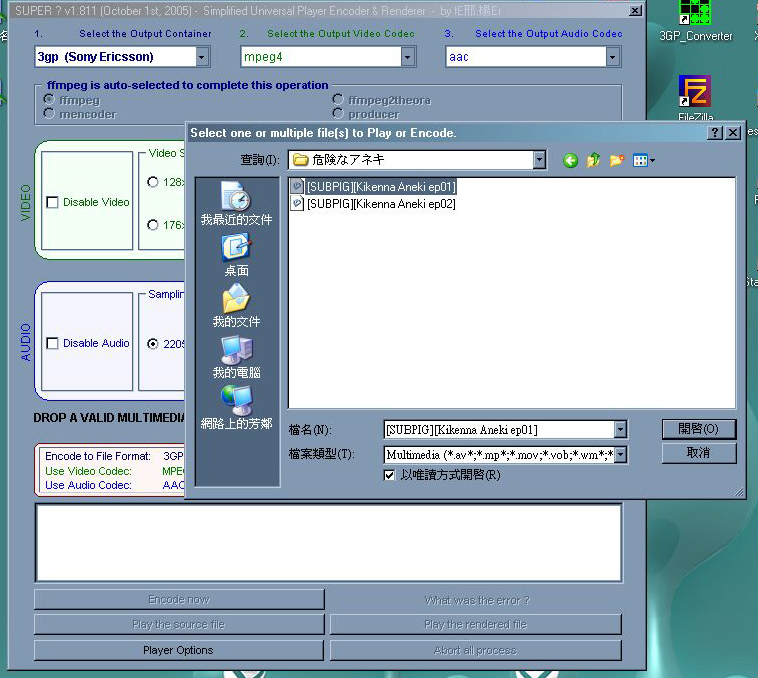Viewport: 758px width, 678px height.
Task: Go back using the green arrow icon
Action: tap(570, 160)
